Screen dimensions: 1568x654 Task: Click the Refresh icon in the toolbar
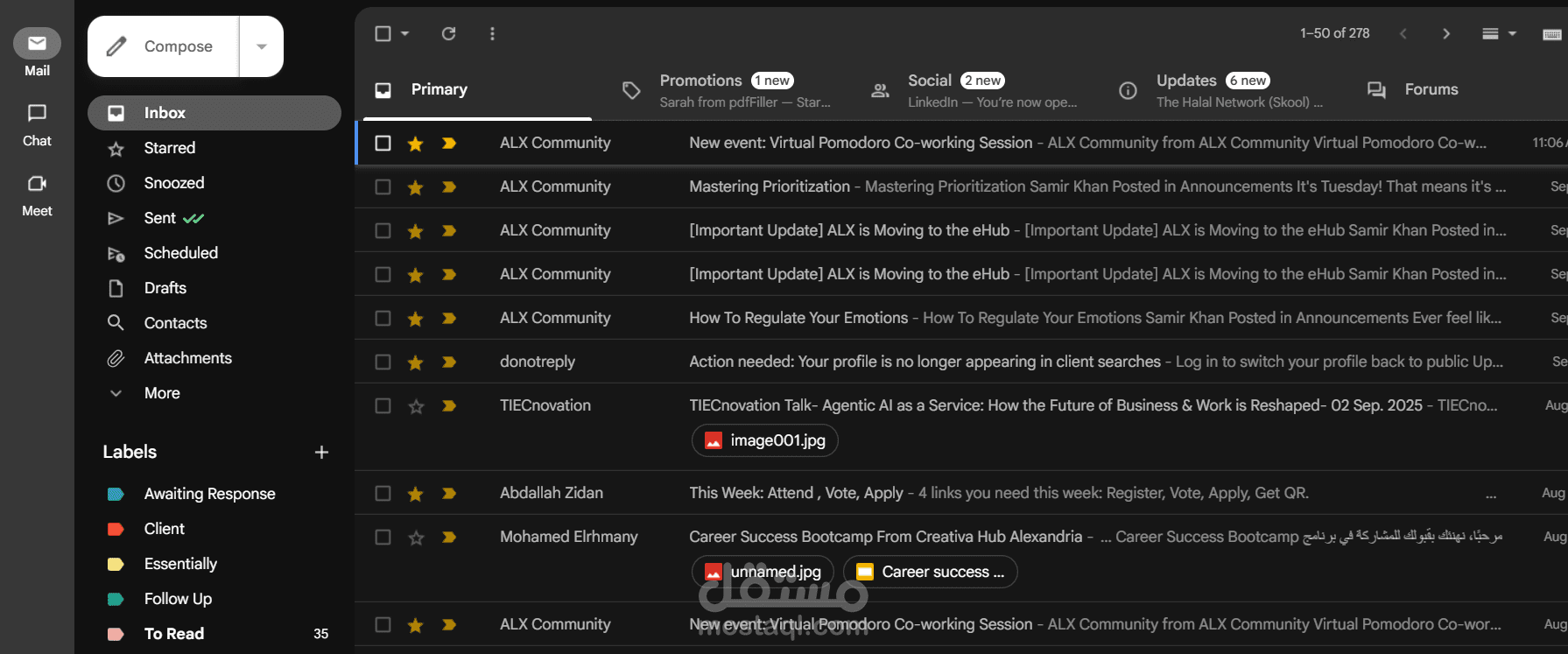coord(448,33)
